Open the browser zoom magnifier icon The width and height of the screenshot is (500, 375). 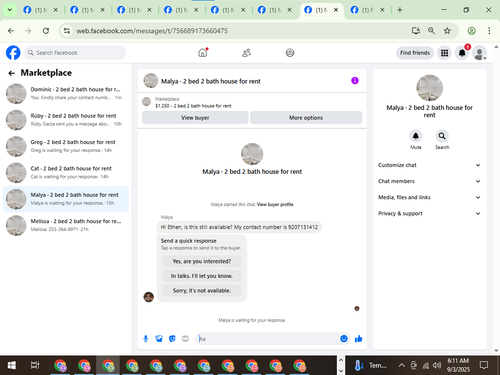431,31
